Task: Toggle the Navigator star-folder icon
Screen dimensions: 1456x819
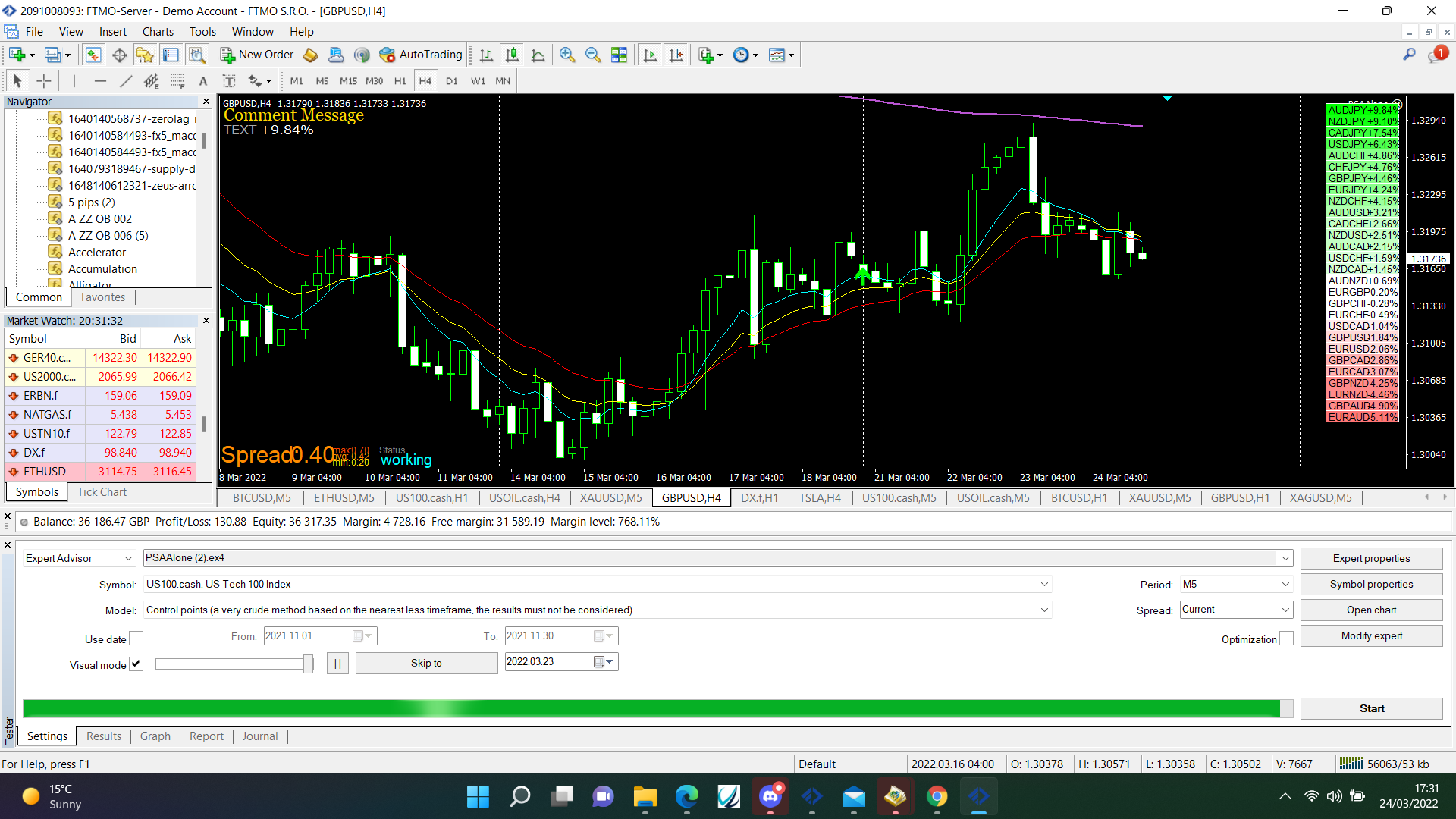Action: [145, 55]
